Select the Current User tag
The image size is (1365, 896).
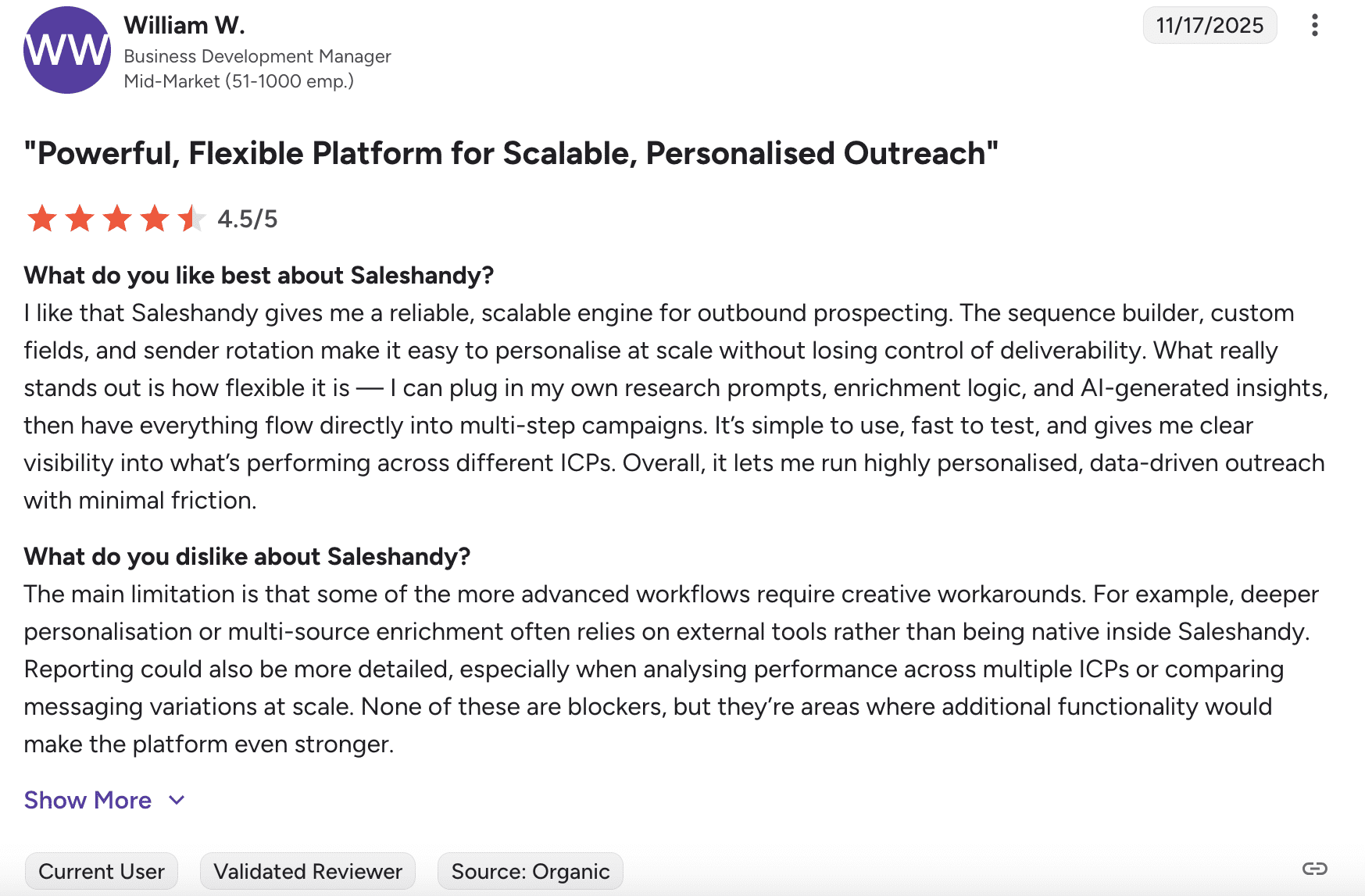click(102, 871)
